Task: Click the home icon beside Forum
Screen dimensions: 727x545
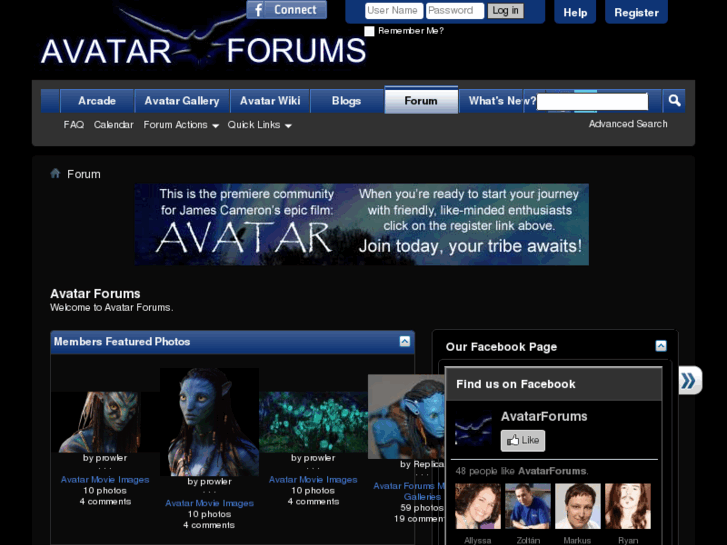Action: (x=55, y=173)
